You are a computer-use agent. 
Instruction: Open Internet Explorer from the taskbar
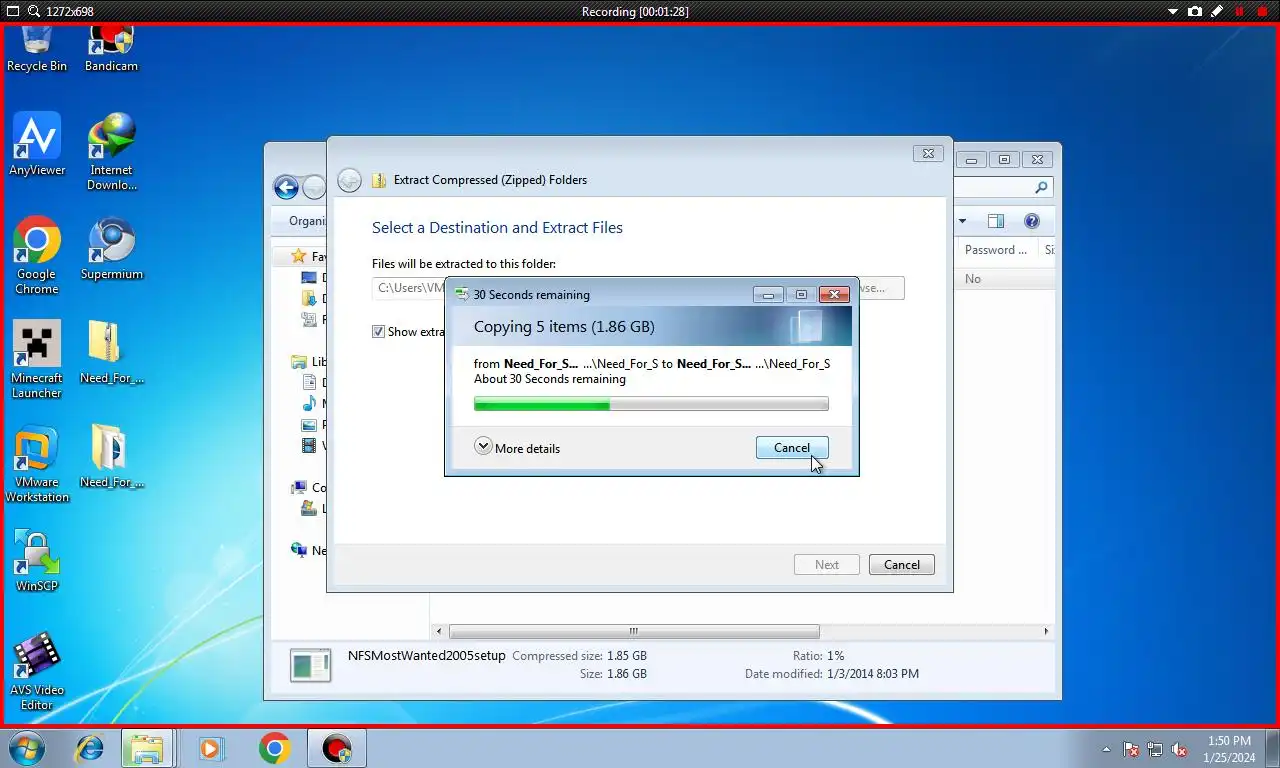point(90,748)
